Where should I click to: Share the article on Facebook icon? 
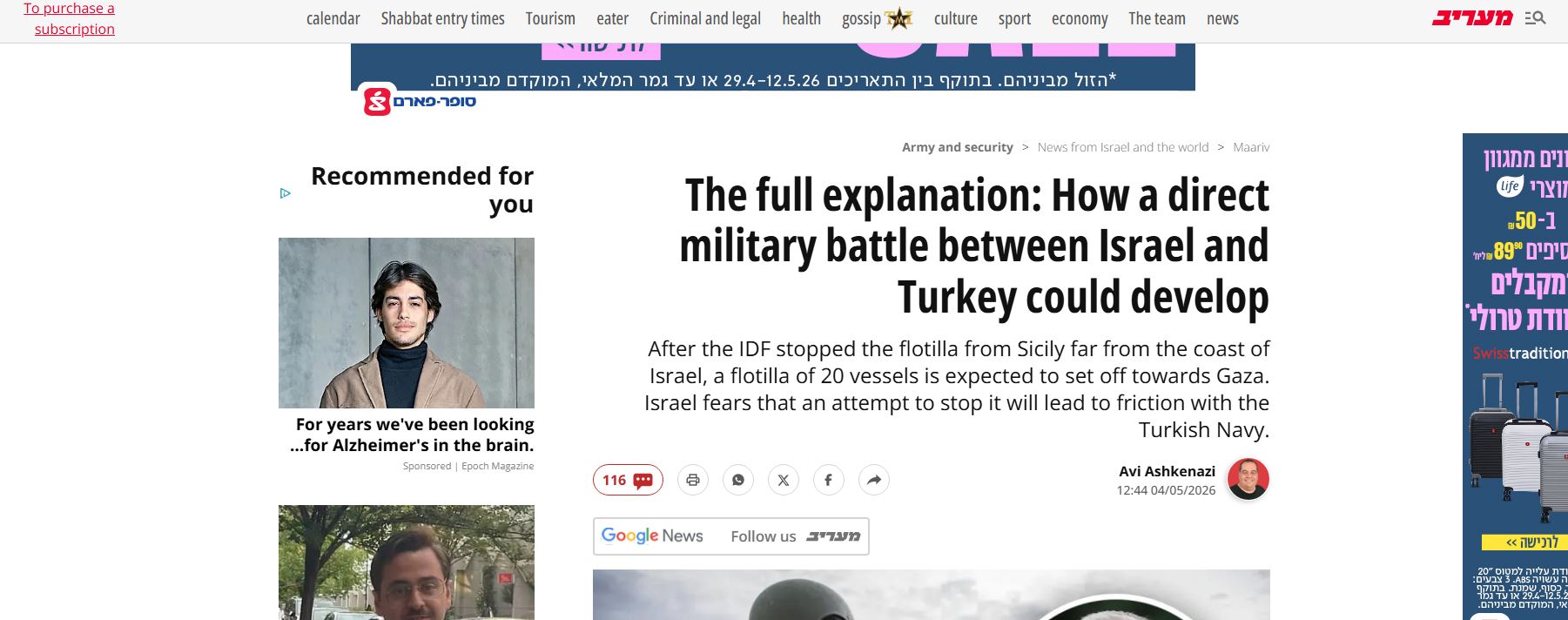point(829,480)
